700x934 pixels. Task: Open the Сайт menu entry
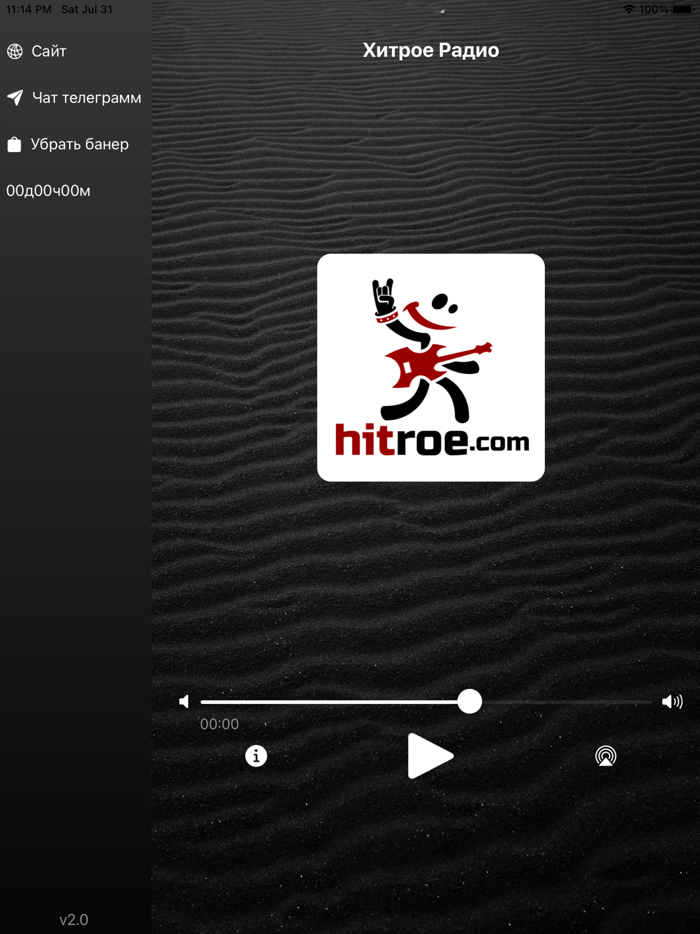point(49,51)
